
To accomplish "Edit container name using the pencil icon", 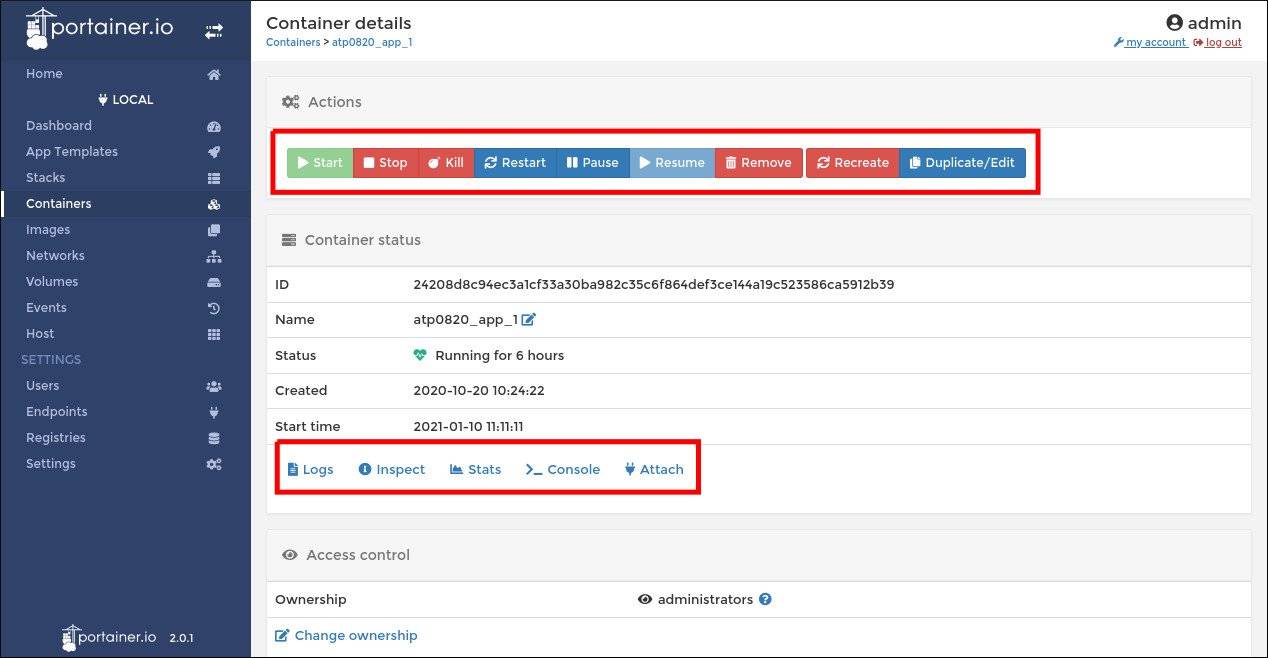I will 528,319.
